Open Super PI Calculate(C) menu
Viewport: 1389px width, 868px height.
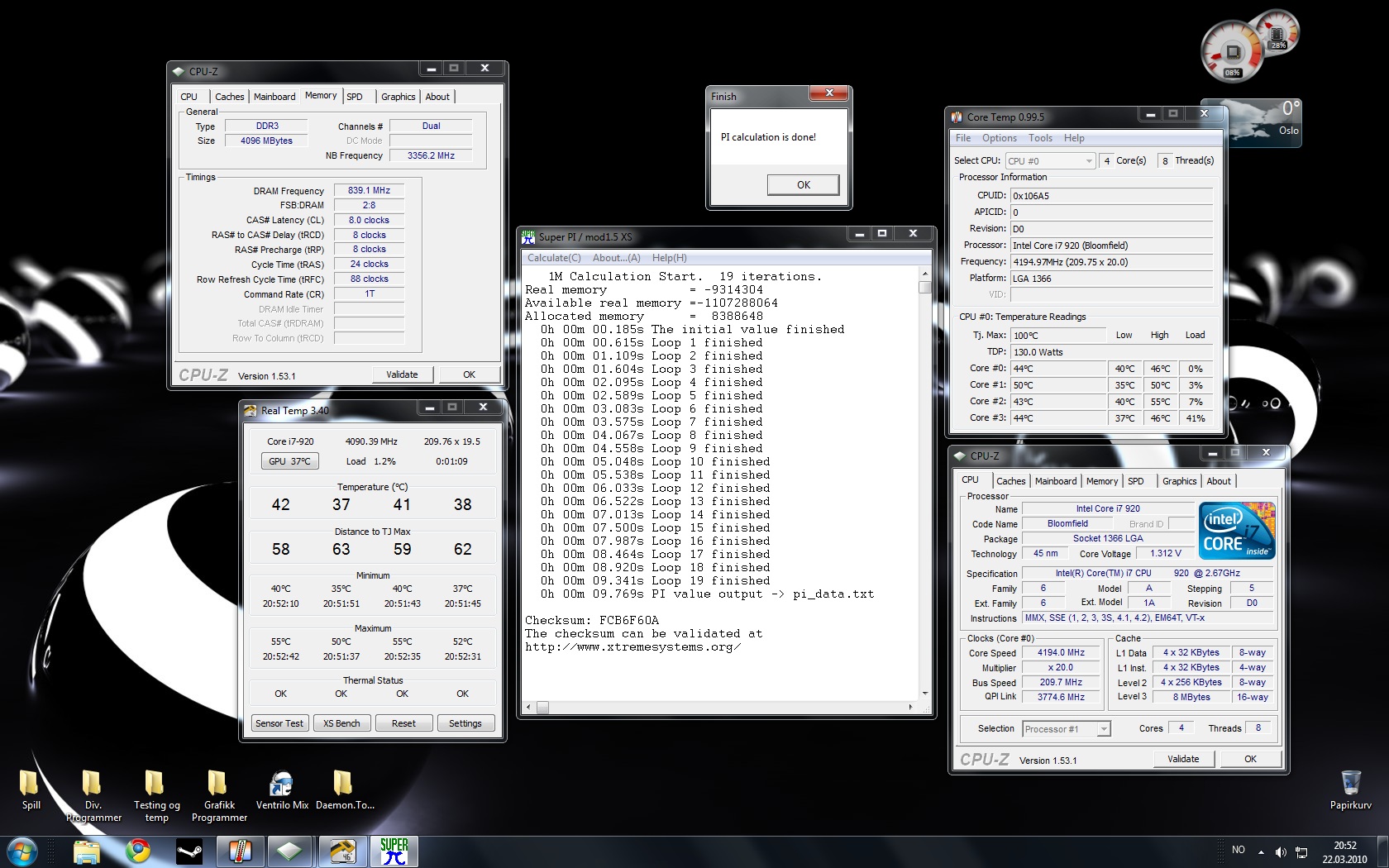point(554,258)
